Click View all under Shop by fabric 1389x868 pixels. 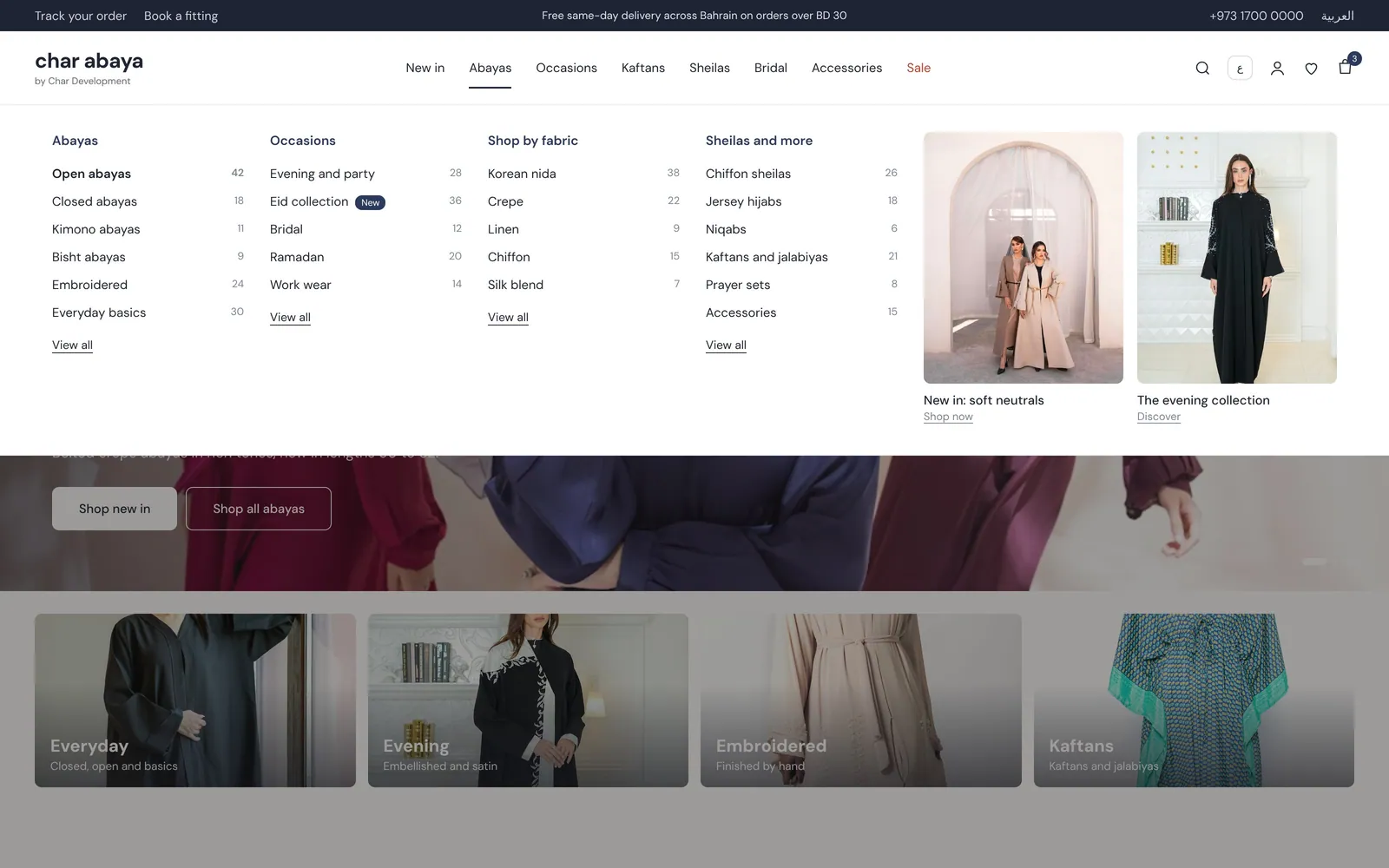click(x=508, y=317)
